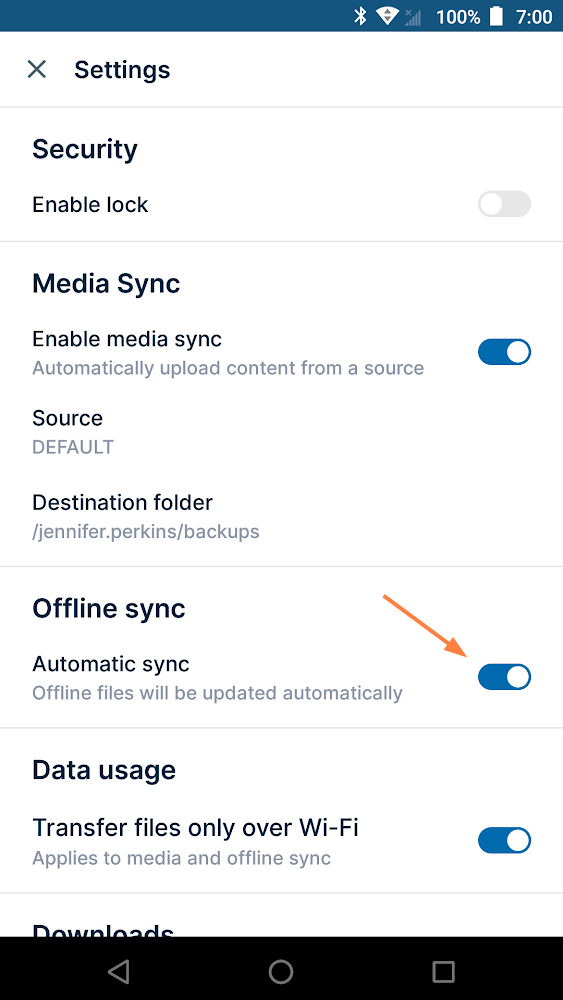Enable the lock toggle under Security
The width and height of the screenshot is (563, 1000).
(504, 204)
